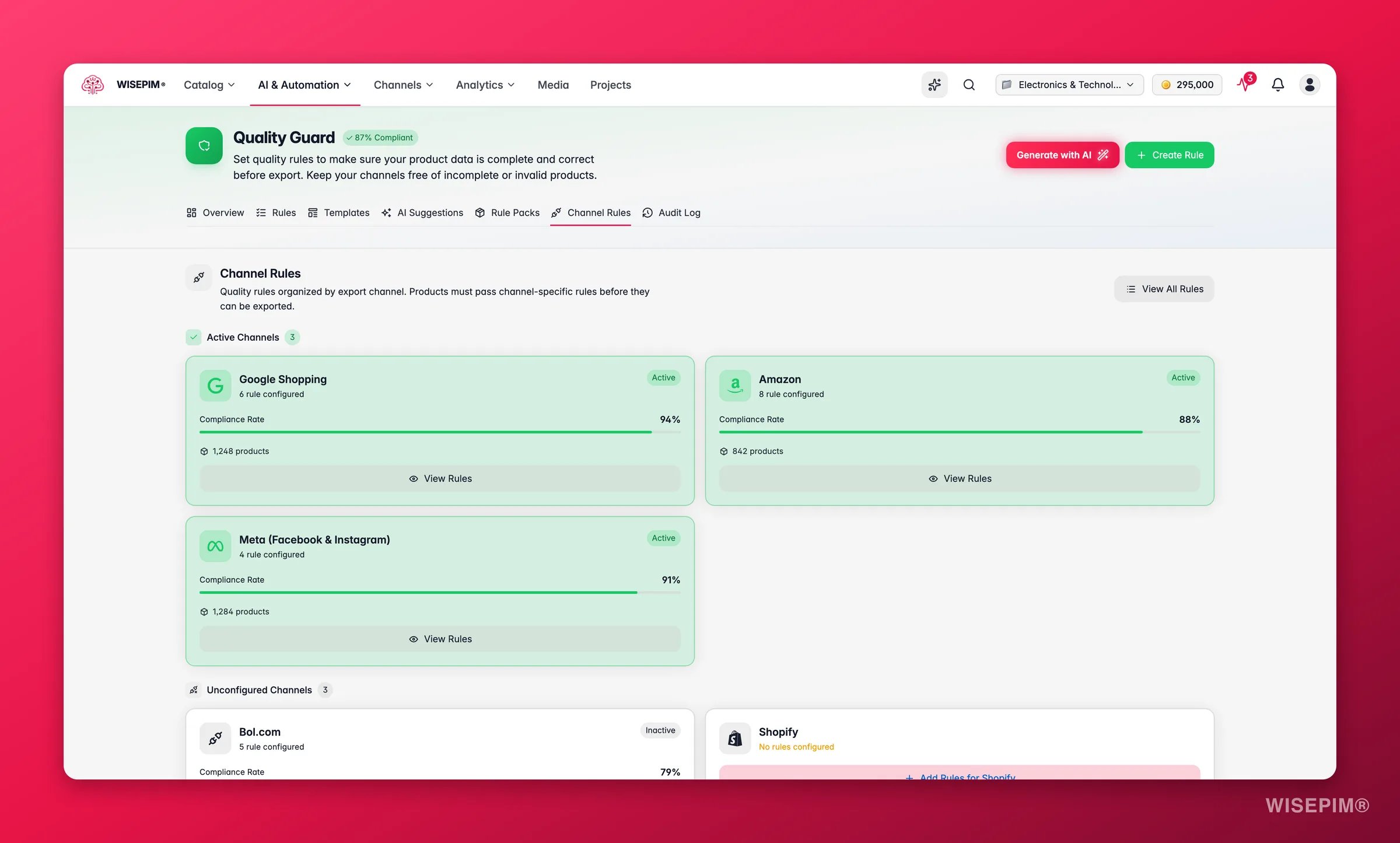
Task: View rules for Meta (Facebook & Instagram)
Action: [x=440, y=639]
